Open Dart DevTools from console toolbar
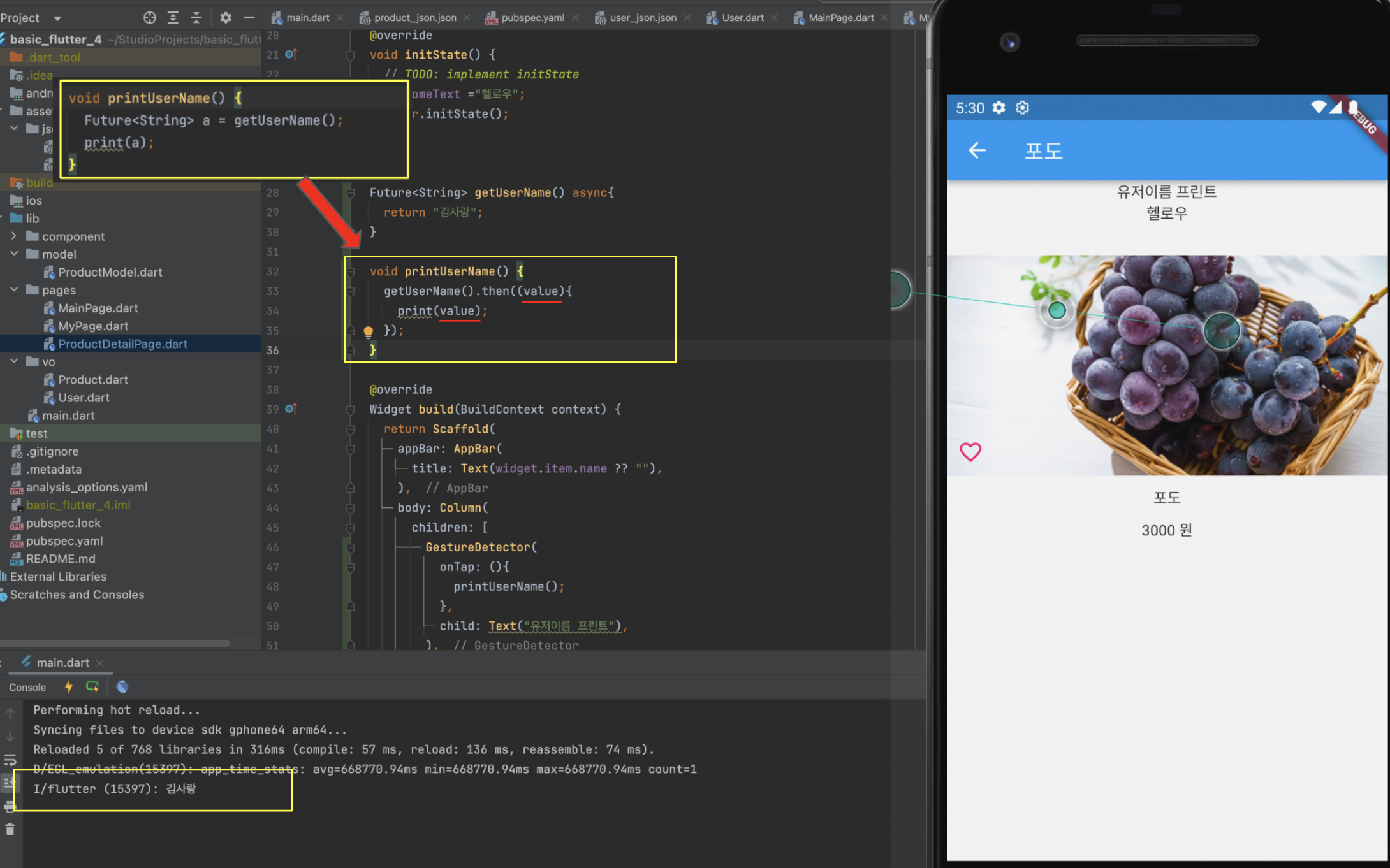This screenshot has width=1390, height=868. [122, 686]
